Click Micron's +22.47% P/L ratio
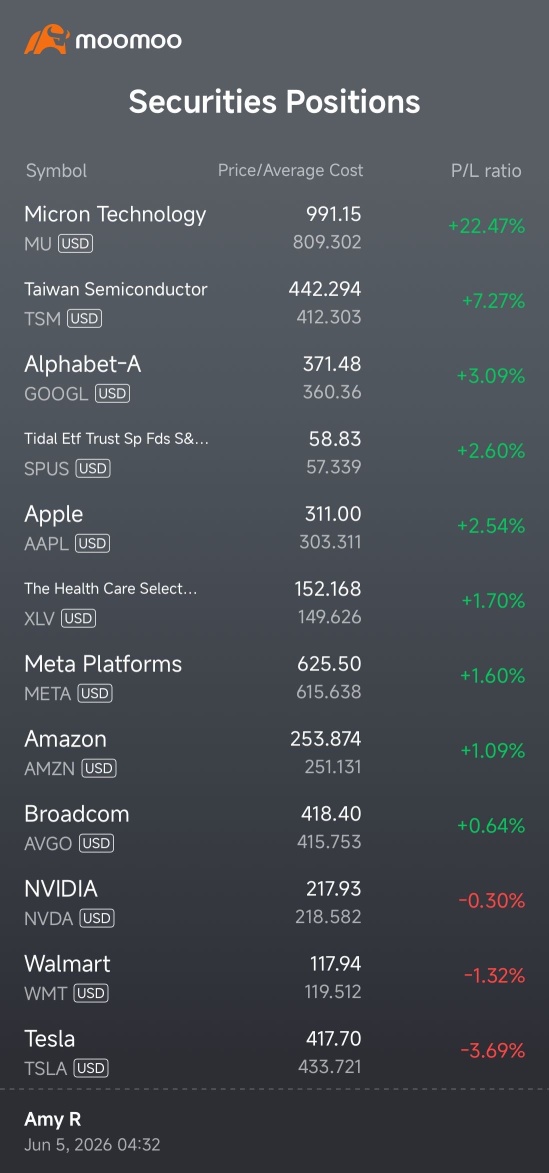 [486, 227]
